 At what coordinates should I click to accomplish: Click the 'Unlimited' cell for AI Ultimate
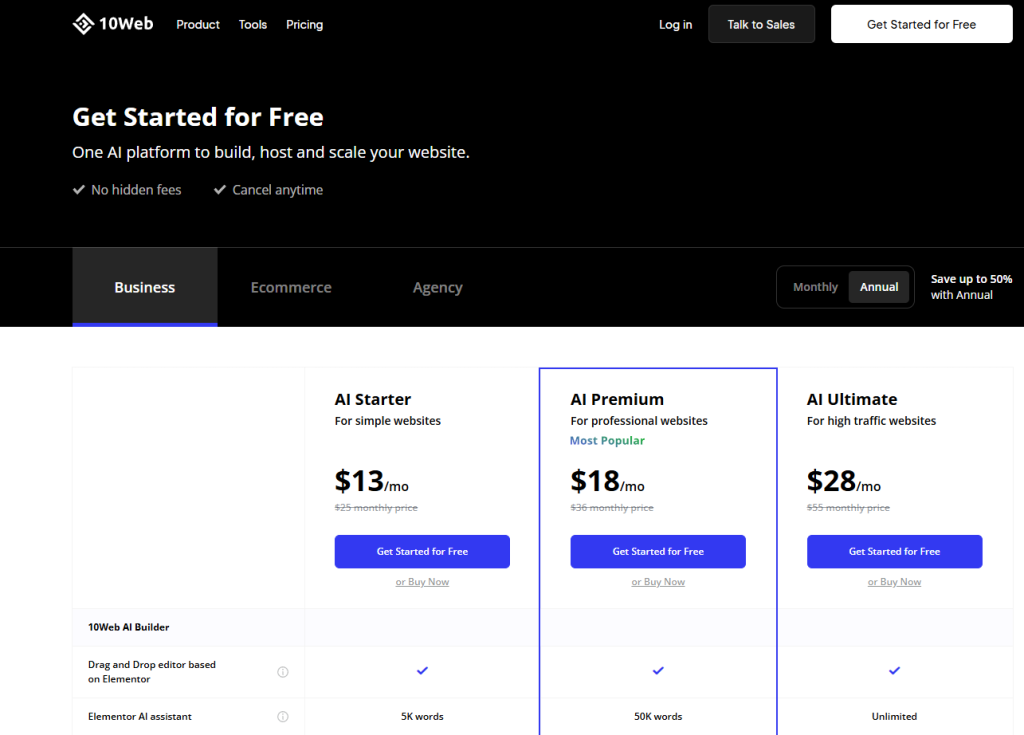[895, 717]
